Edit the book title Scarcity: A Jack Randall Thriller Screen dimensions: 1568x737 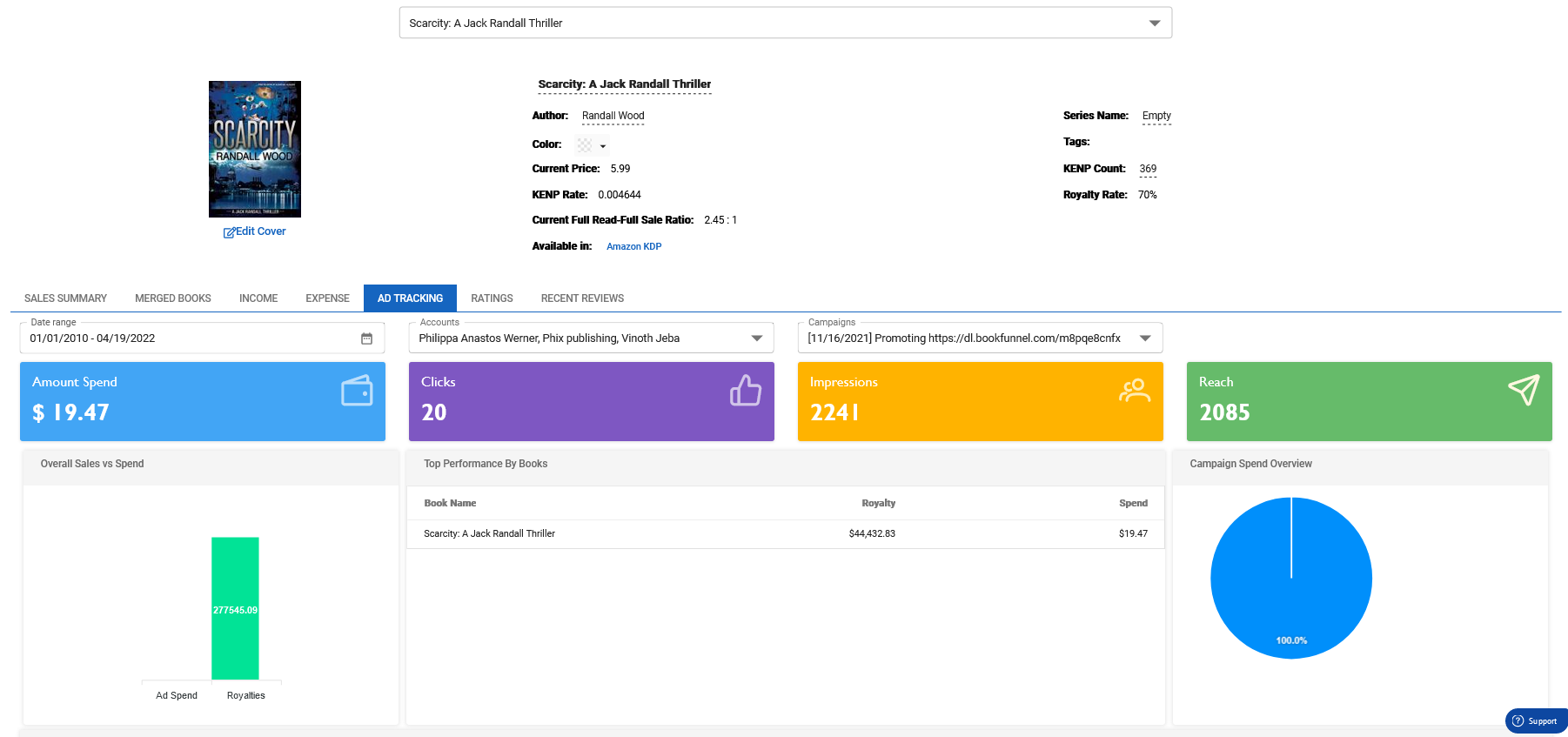click(625, 84)
